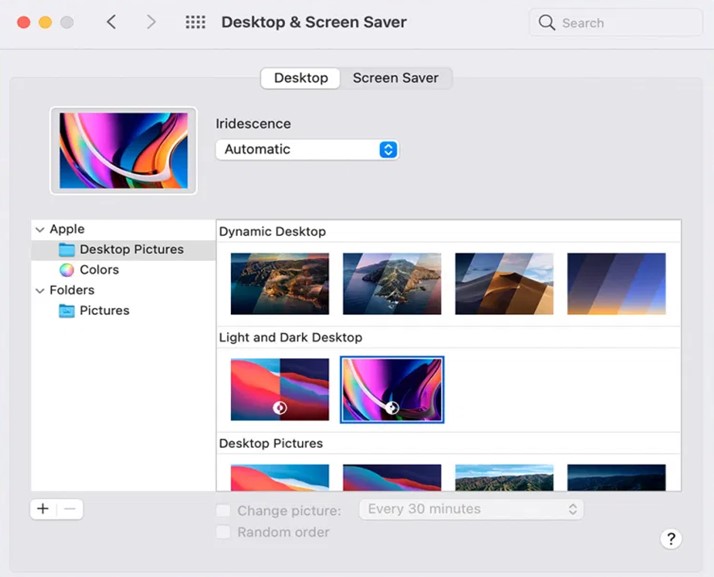Image resolution: width=714 pixels, height=577 pixels.
Task: Click in the Search field
Action: point(616,22)
